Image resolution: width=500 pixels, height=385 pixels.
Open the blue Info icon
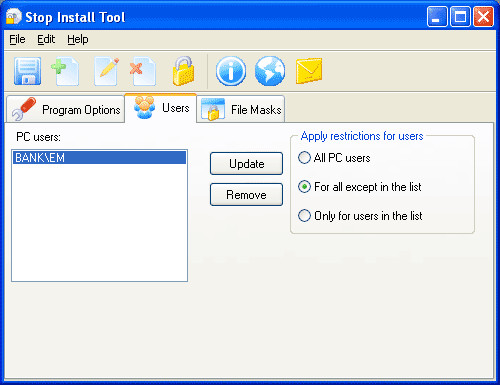231,71
